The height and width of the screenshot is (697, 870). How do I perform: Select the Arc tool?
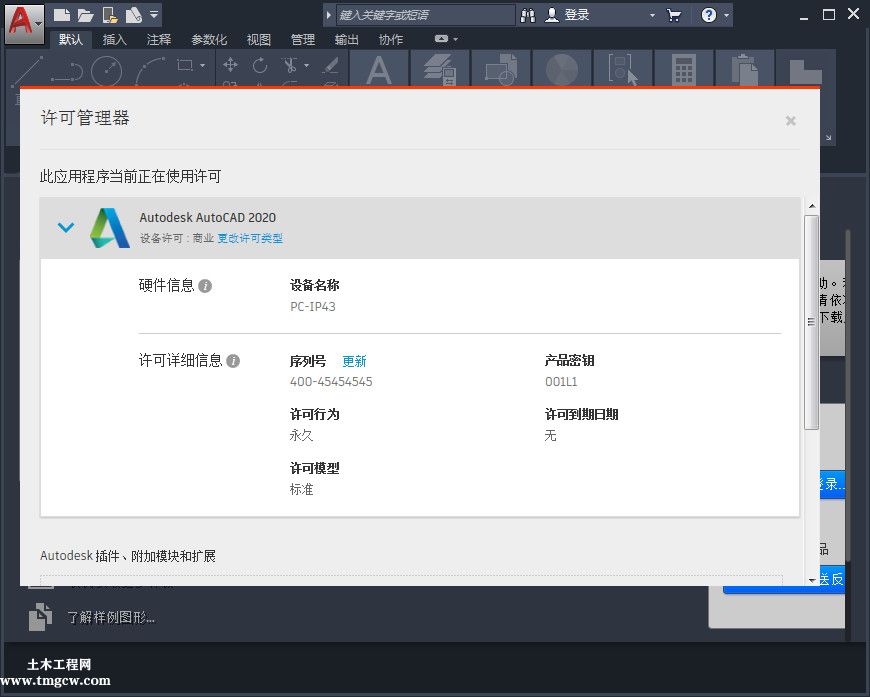[150, 71]
